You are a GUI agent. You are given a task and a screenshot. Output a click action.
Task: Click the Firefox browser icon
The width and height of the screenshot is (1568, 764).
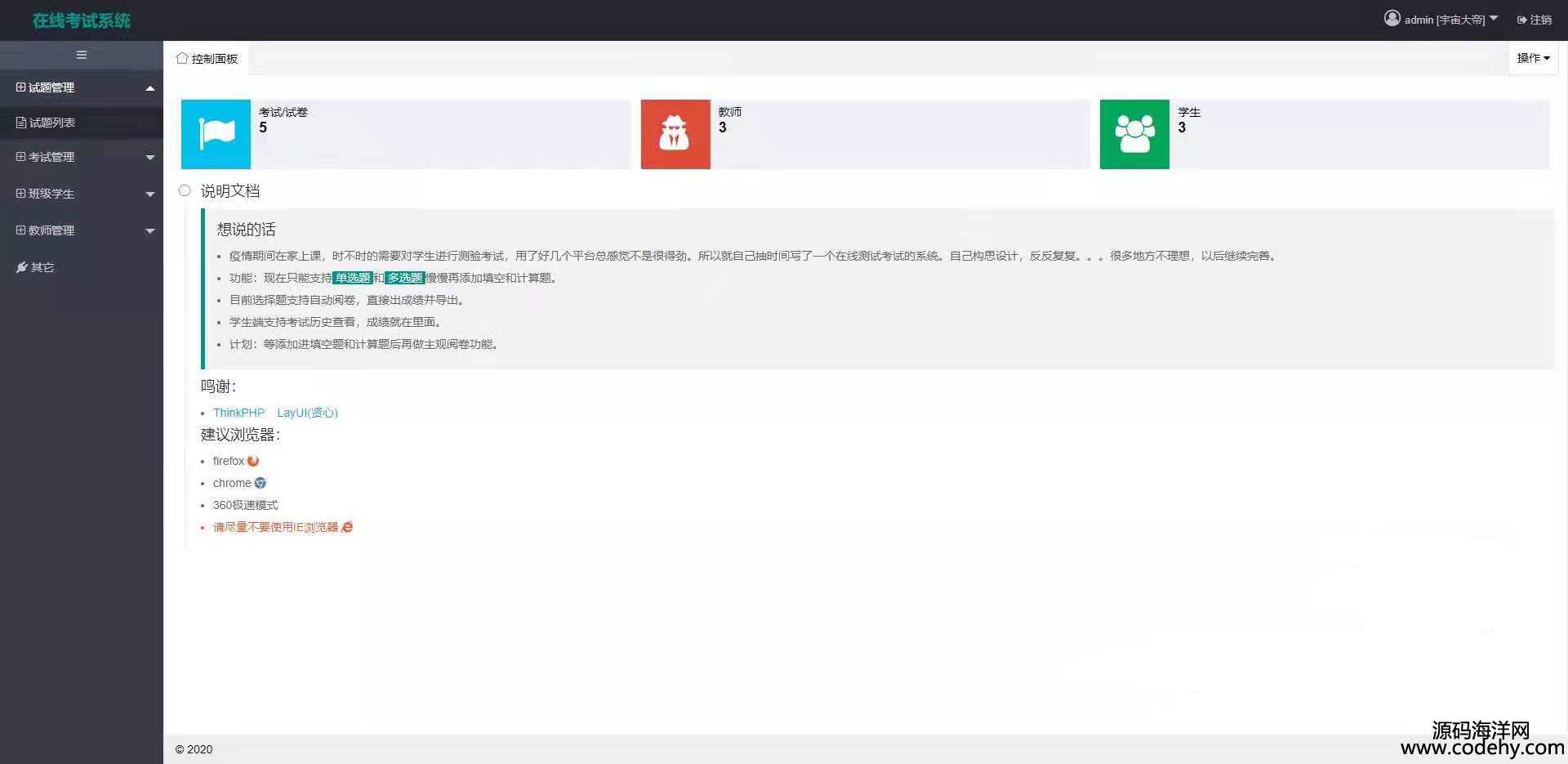pyautogui.click(x=253, y=461)
